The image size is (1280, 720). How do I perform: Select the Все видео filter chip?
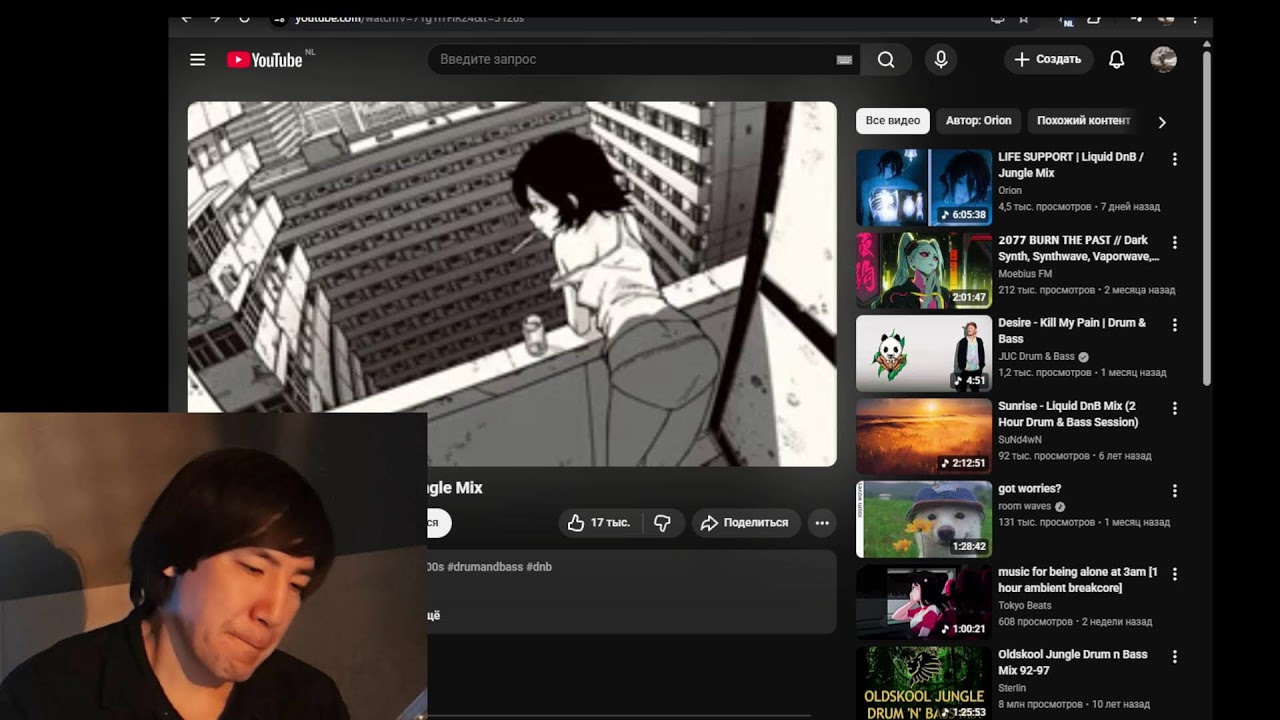coord(892,121)
